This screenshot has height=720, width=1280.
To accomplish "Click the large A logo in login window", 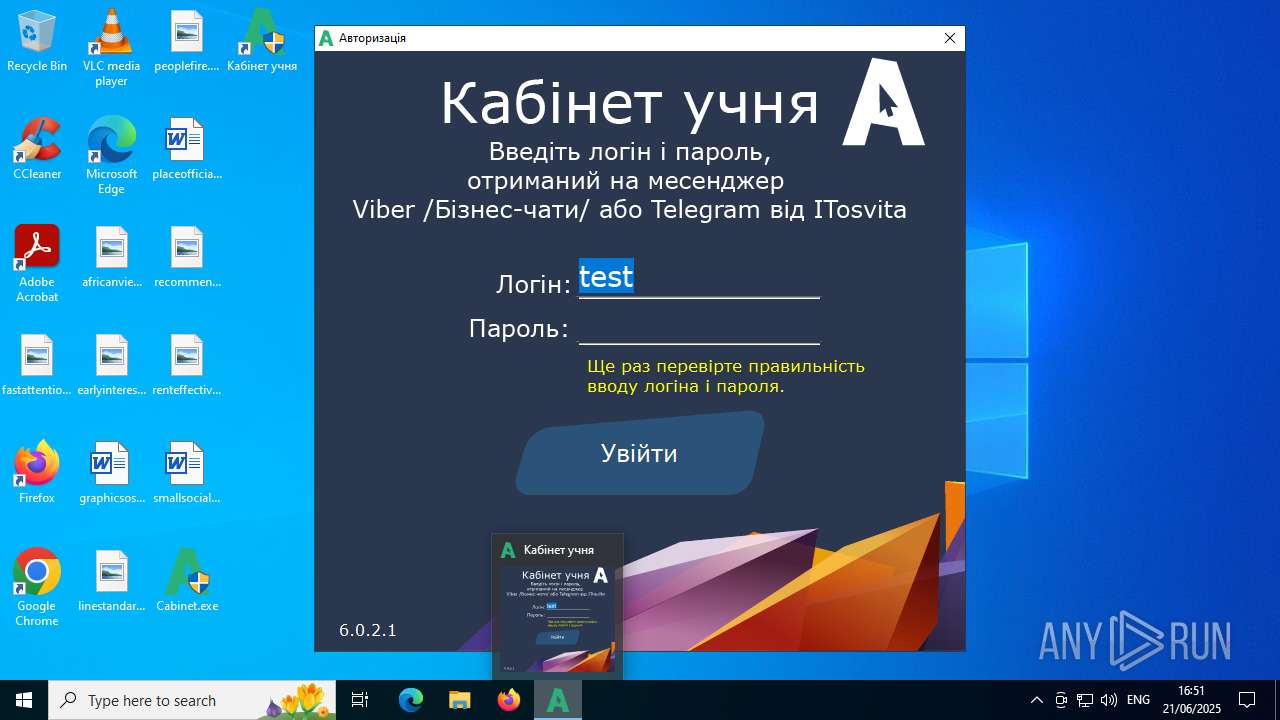I will coord(883,102).
